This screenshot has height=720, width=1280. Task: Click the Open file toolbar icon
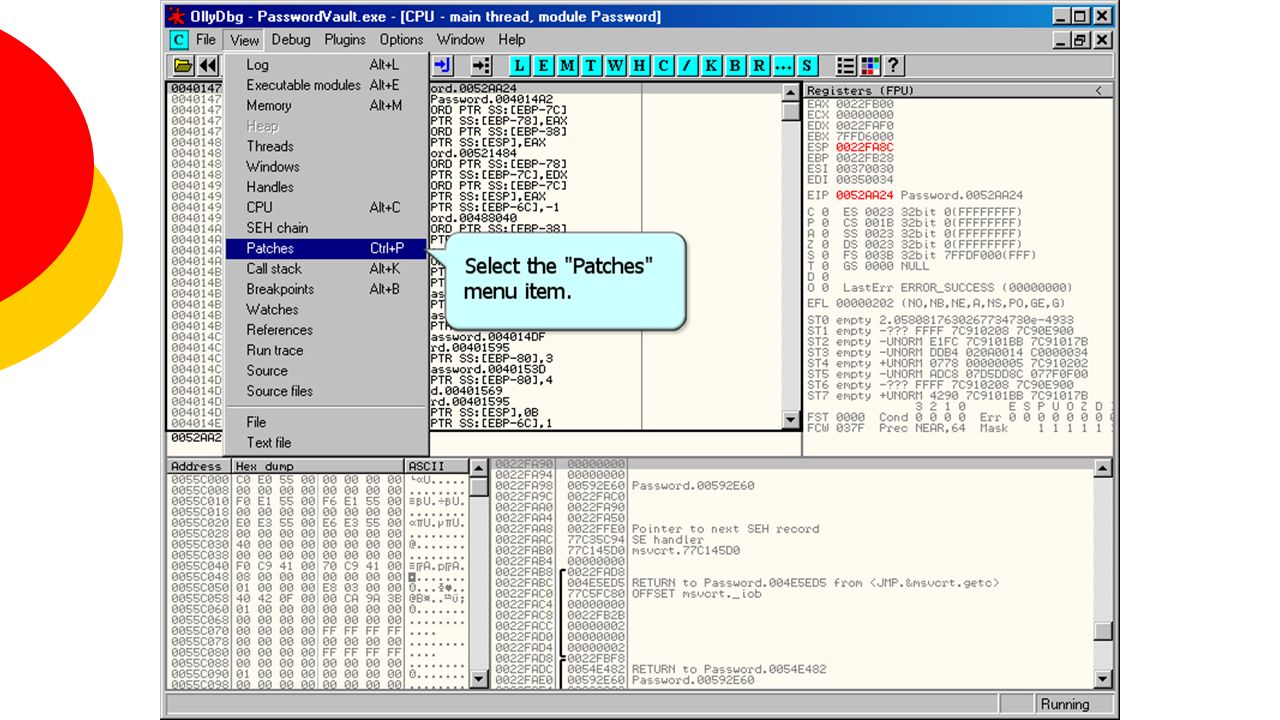click(x=183, y=66)
